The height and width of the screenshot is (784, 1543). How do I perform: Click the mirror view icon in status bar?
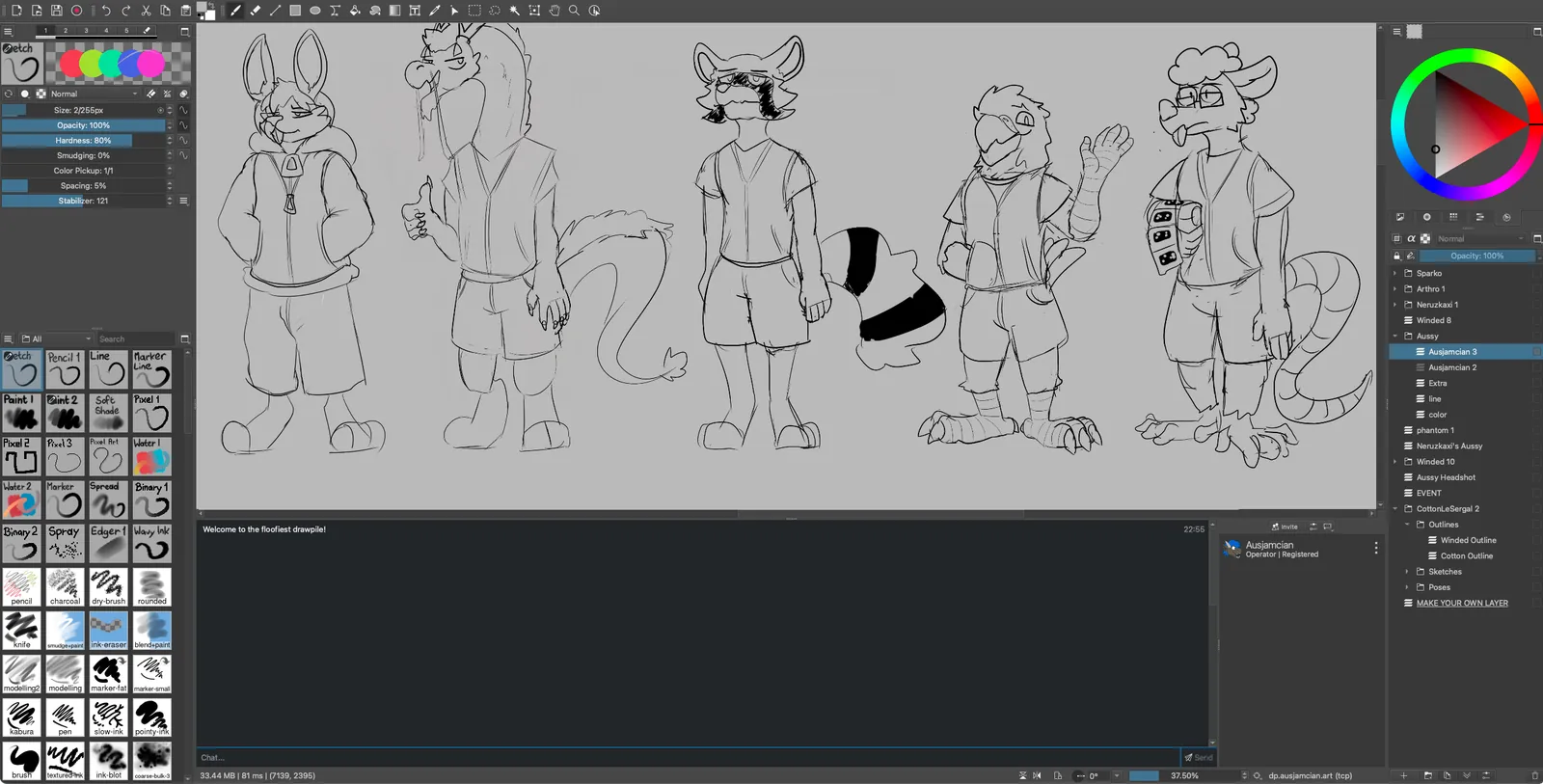[1038, 775]
